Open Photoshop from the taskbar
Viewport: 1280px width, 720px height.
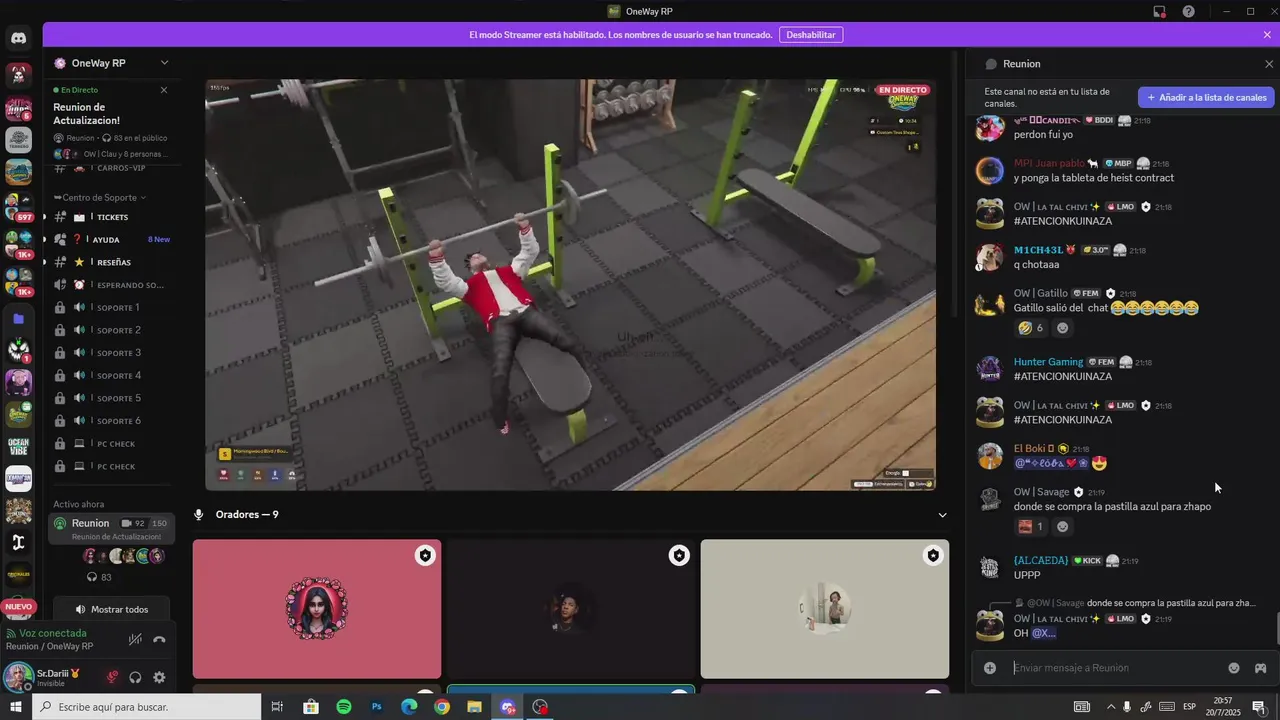pos(377,707)
